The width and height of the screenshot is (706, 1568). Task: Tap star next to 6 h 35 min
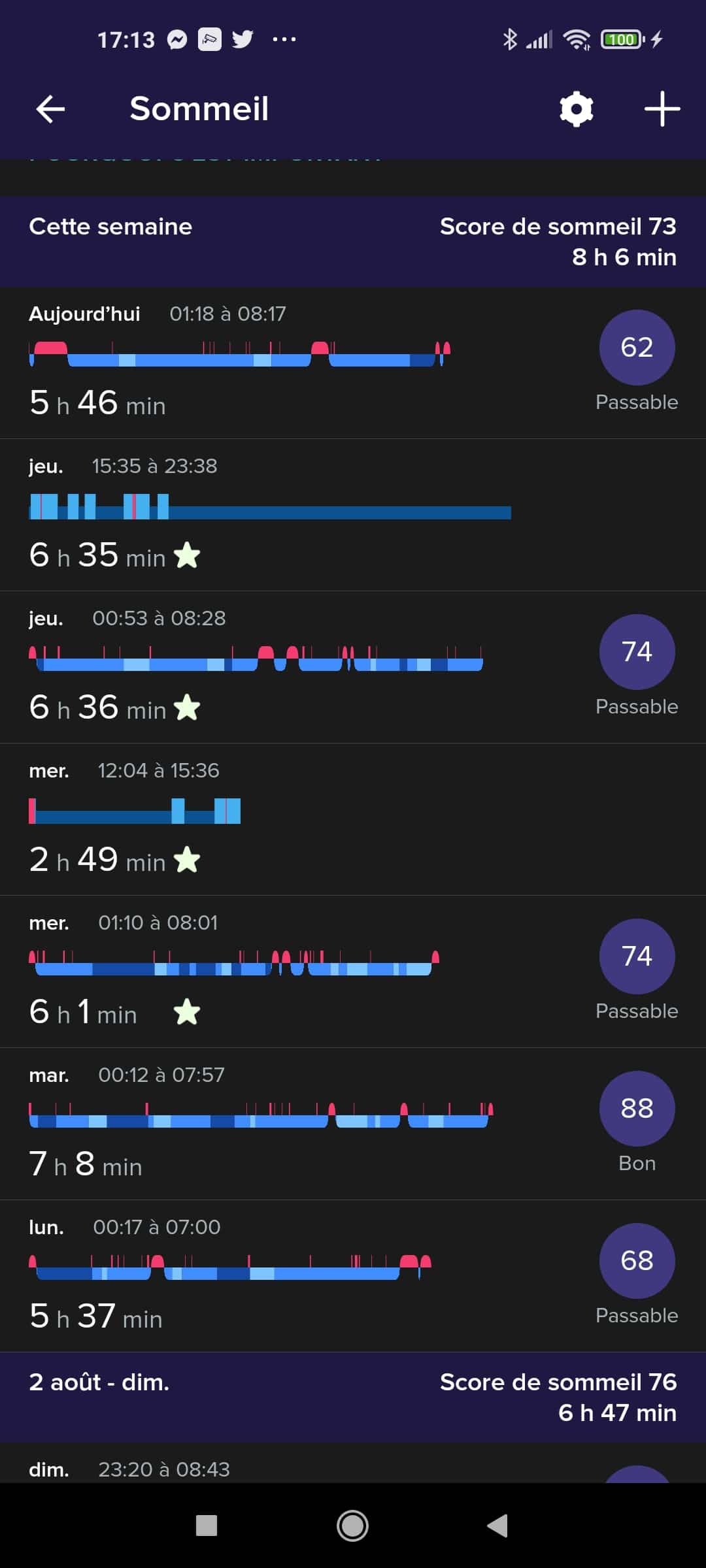(x=187, y=556)
